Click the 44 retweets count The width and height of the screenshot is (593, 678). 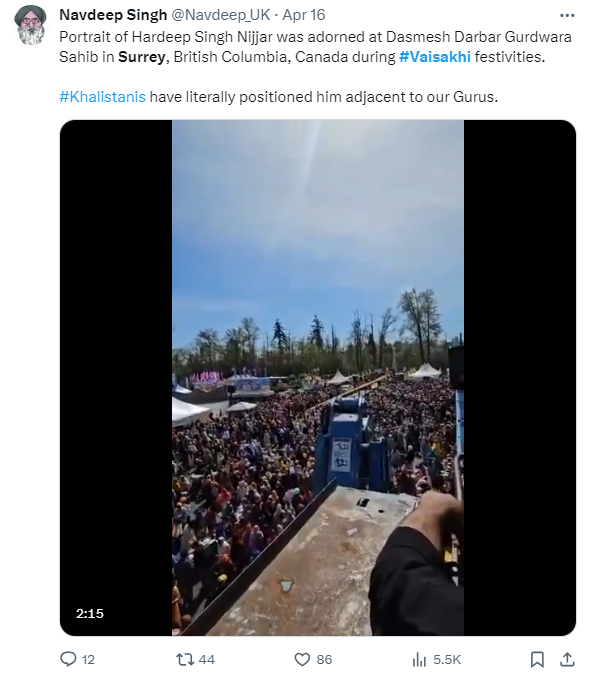(x=207, y=659)
